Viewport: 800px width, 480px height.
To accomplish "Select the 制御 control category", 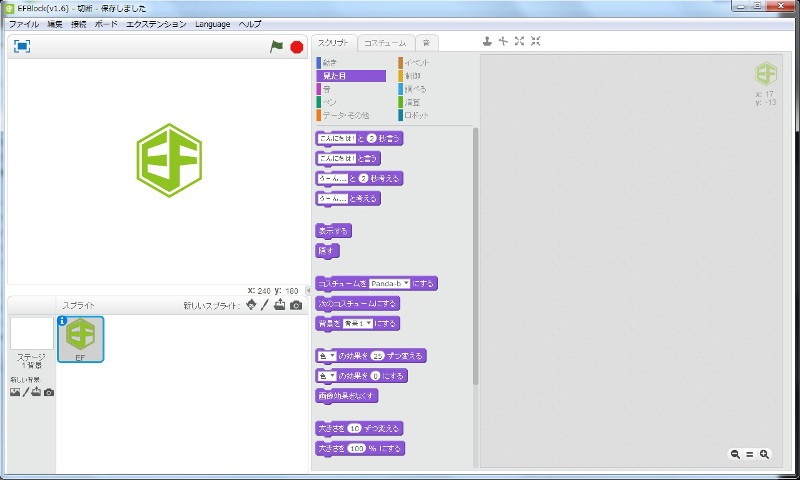I will tap(434, 76).
